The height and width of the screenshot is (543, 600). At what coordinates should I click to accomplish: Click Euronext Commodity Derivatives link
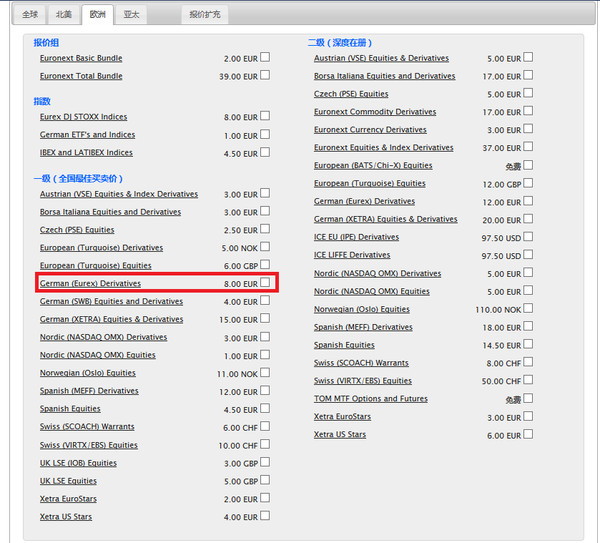point(375,112)
